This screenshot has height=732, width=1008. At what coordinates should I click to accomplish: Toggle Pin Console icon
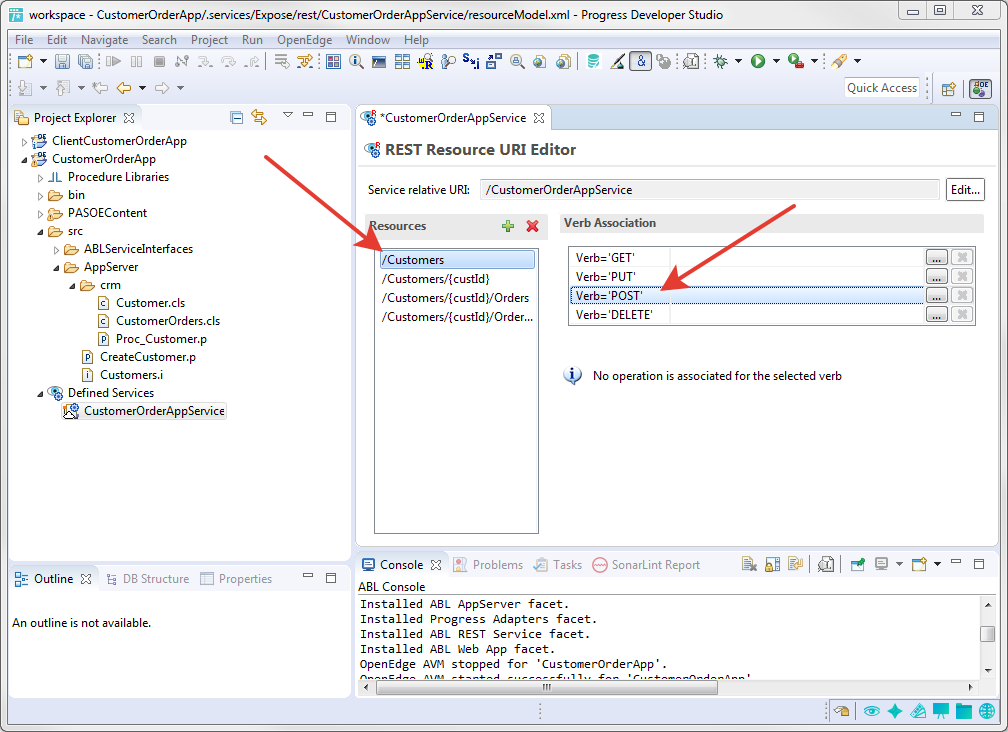(858, 564)
